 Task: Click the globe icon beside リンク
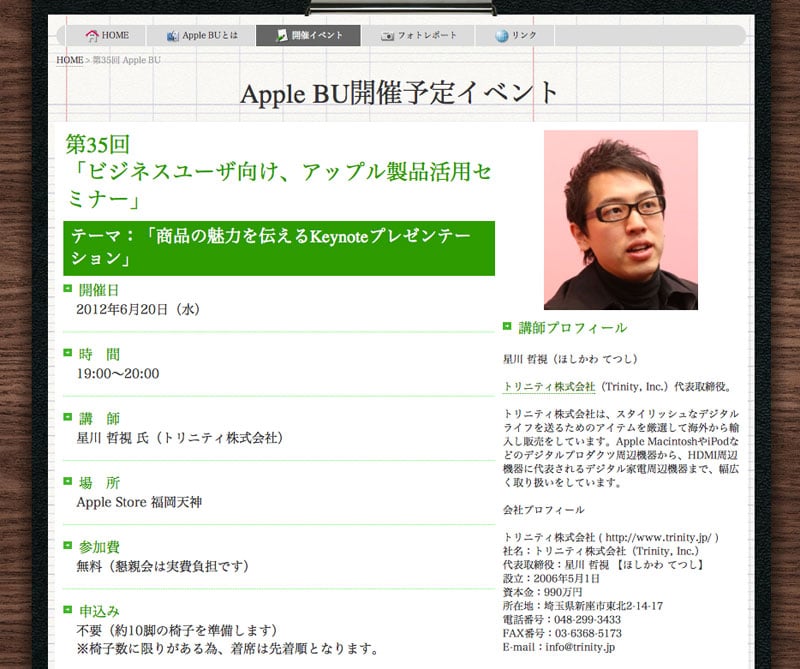tap(502, 36)
